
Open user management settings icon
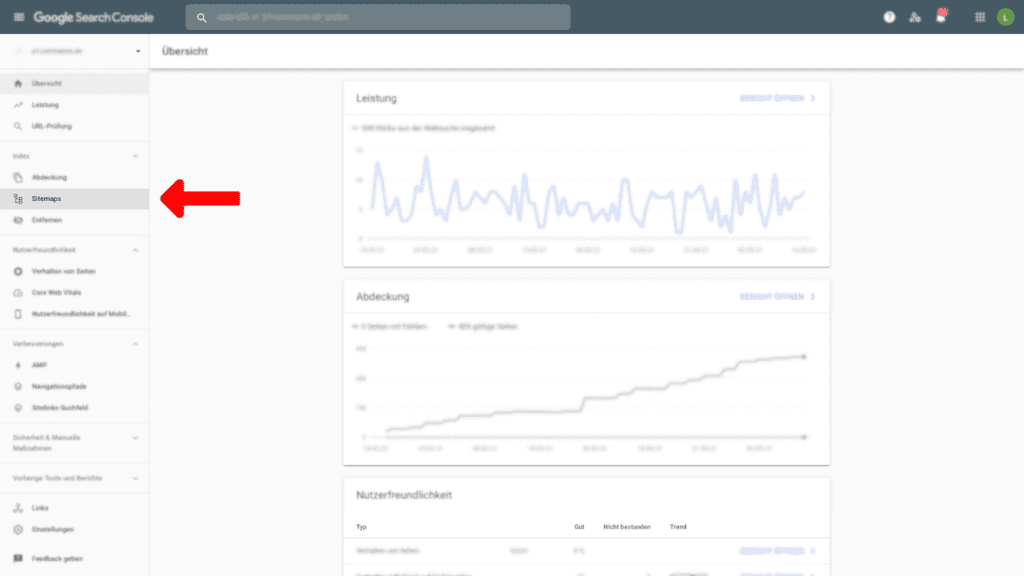[915, 18]
